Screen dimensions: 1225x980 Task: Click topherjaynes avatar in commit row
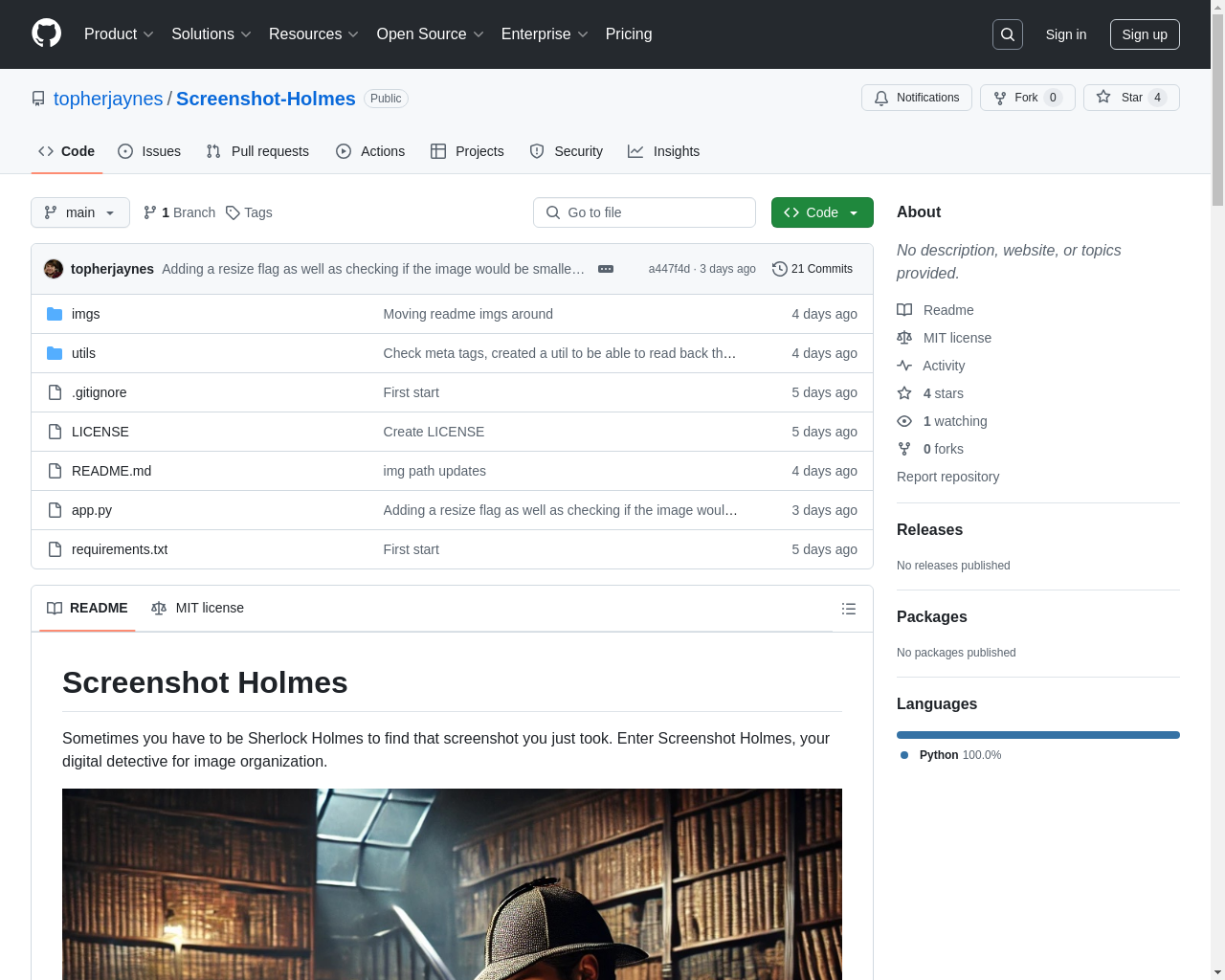tap(54, 269)
